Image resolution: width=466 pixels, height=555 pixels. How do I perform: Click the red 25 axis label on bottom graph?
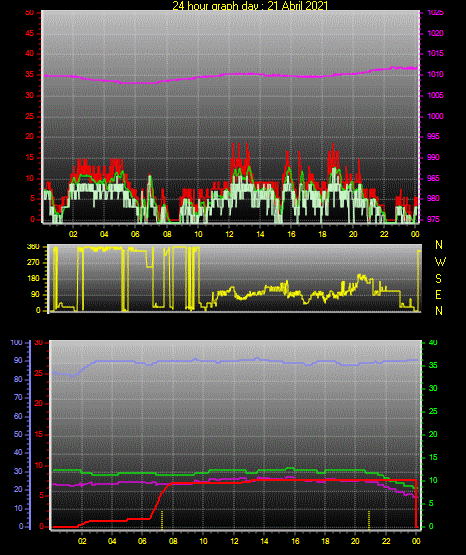[39, 373]
